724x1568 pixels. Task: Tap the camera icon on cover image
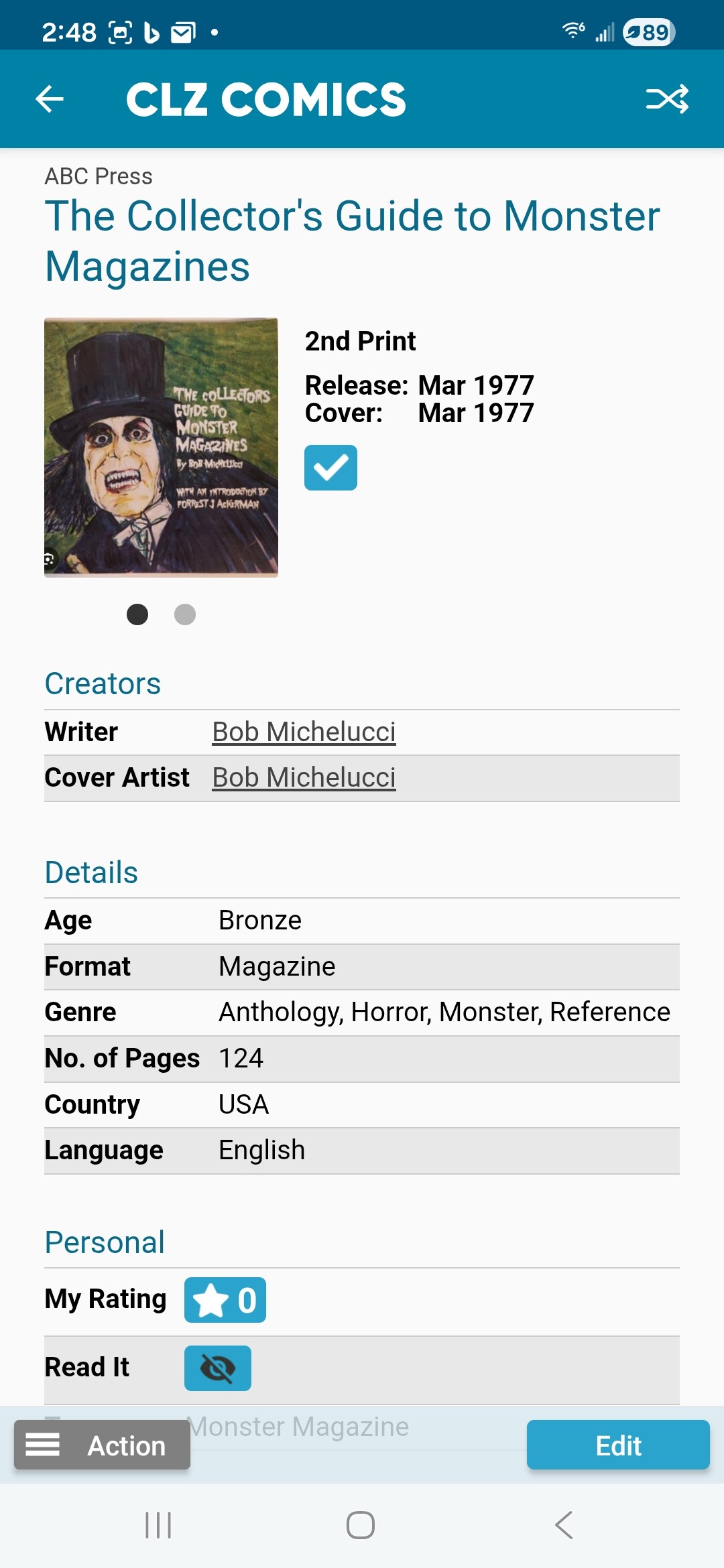point(50,559)
